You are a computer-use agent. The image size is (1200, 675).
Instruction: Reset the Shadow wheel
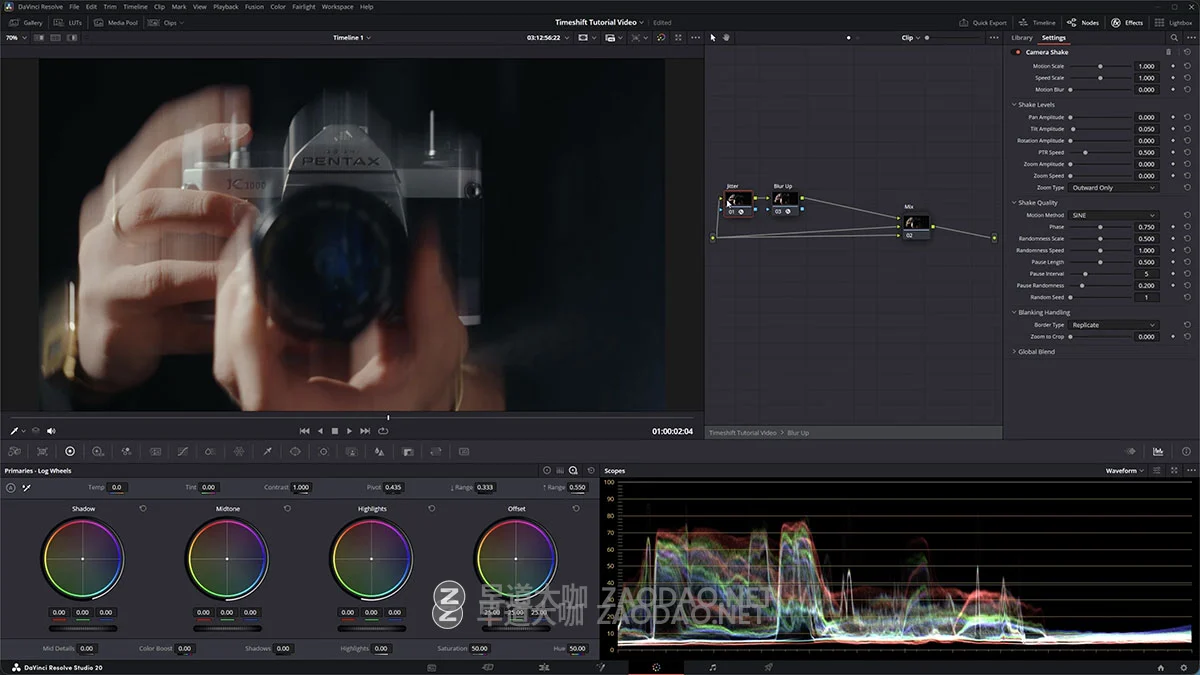click(143, 508)
